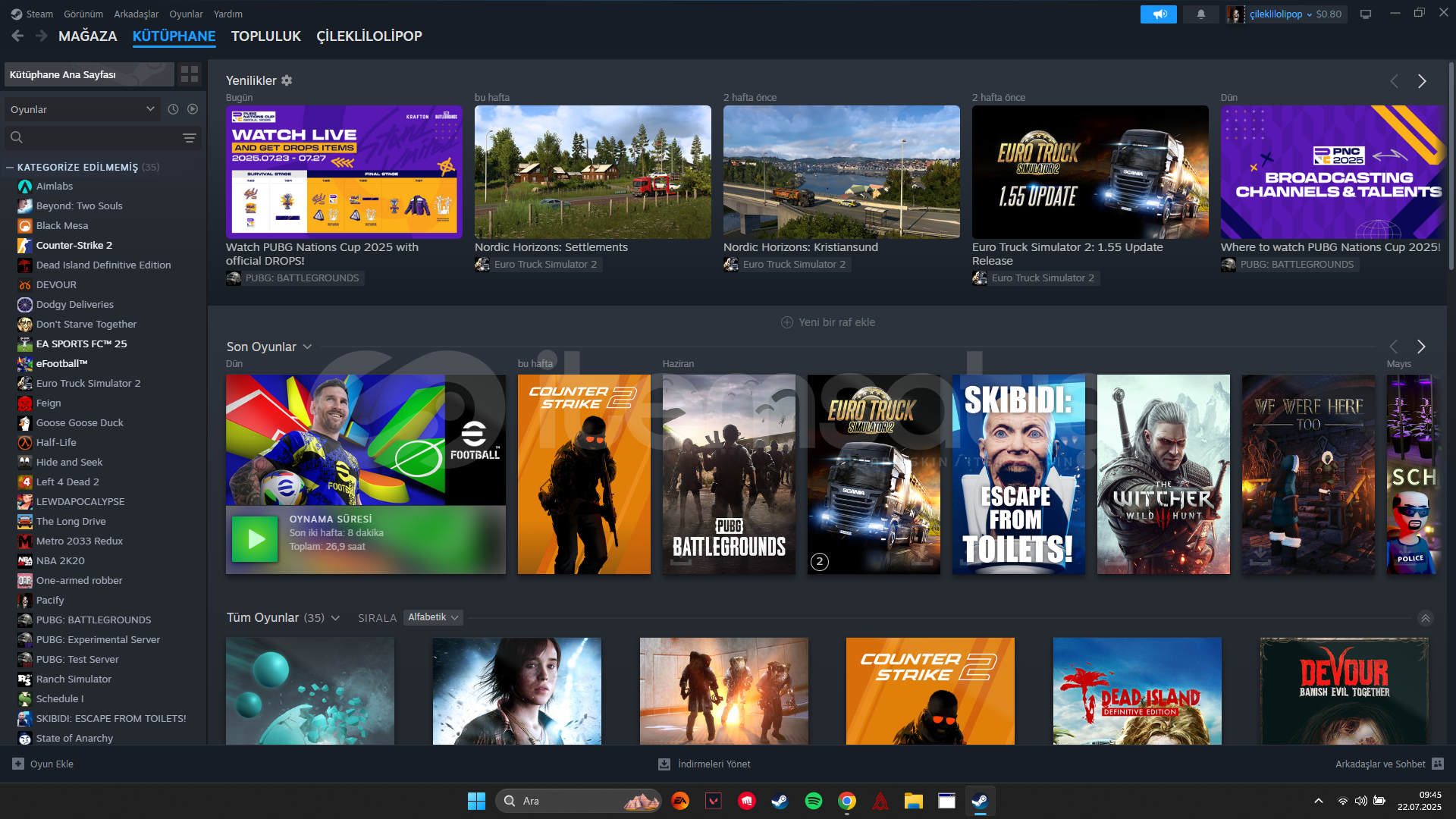Open account dropdown çileklilolipop
This screenshot has width=1456, height=819.
point(1281,14)
